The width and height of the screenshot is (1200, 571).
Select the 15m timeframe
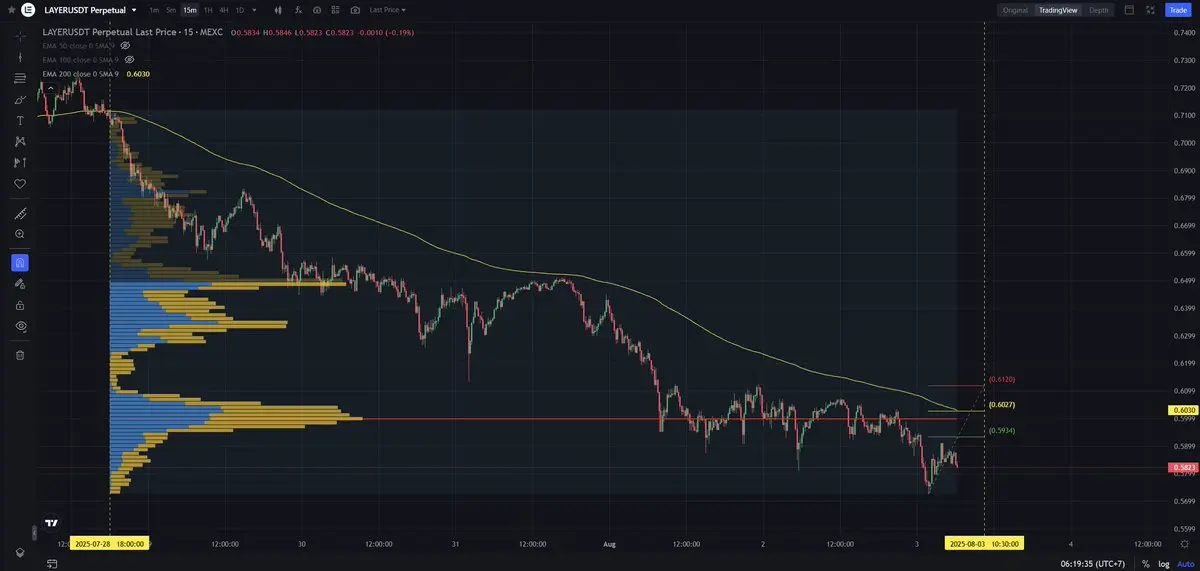point(189,10)
